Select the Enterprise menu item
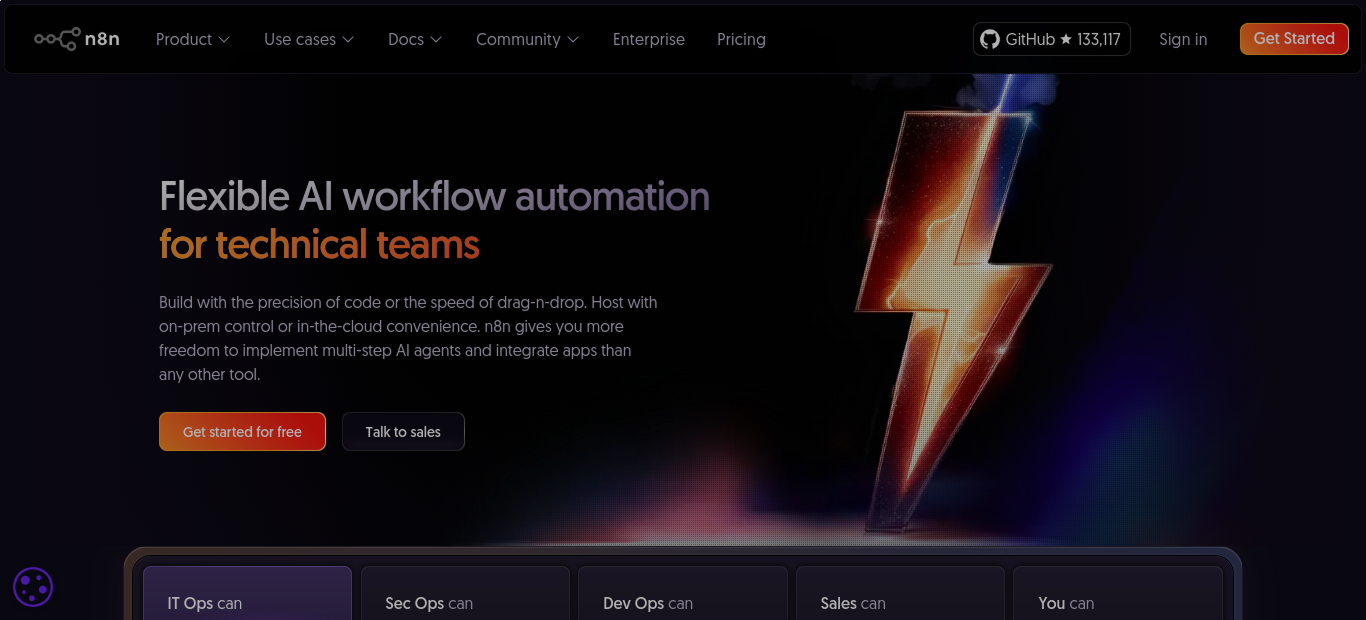Viewport: 1366px width, 620px height. (x=648, y=39)
